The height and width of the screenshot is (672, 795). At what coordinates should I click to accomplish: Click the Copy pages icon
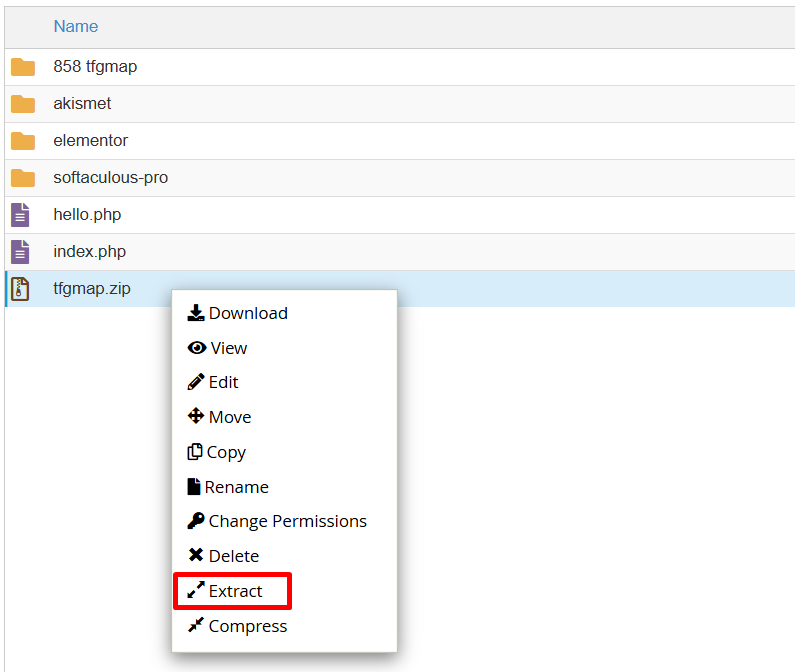point(195,451)
